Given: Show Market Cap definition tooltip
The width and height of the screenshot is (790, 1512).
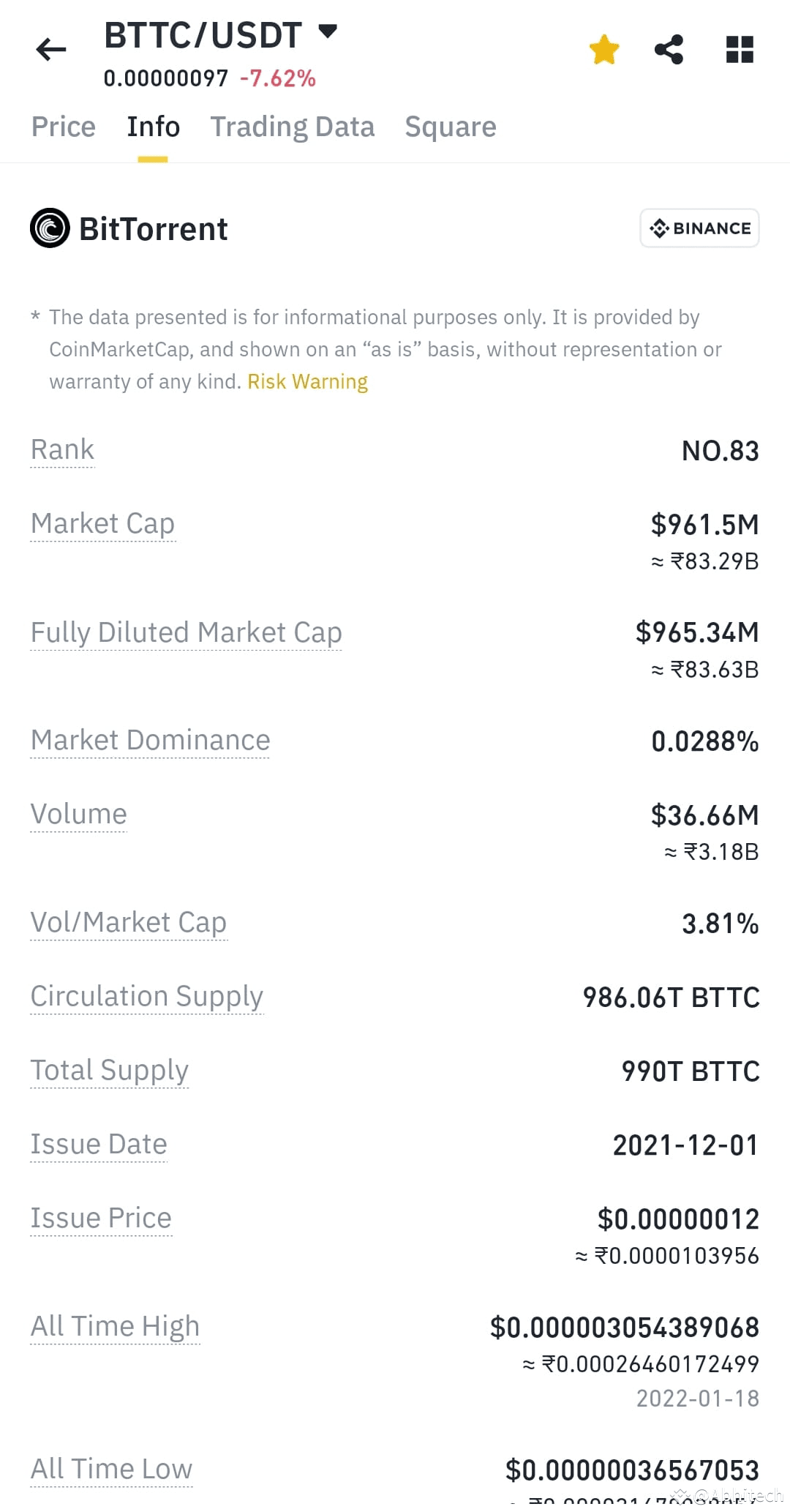Looking at the screenshot, I should click(x=103, y=523).
